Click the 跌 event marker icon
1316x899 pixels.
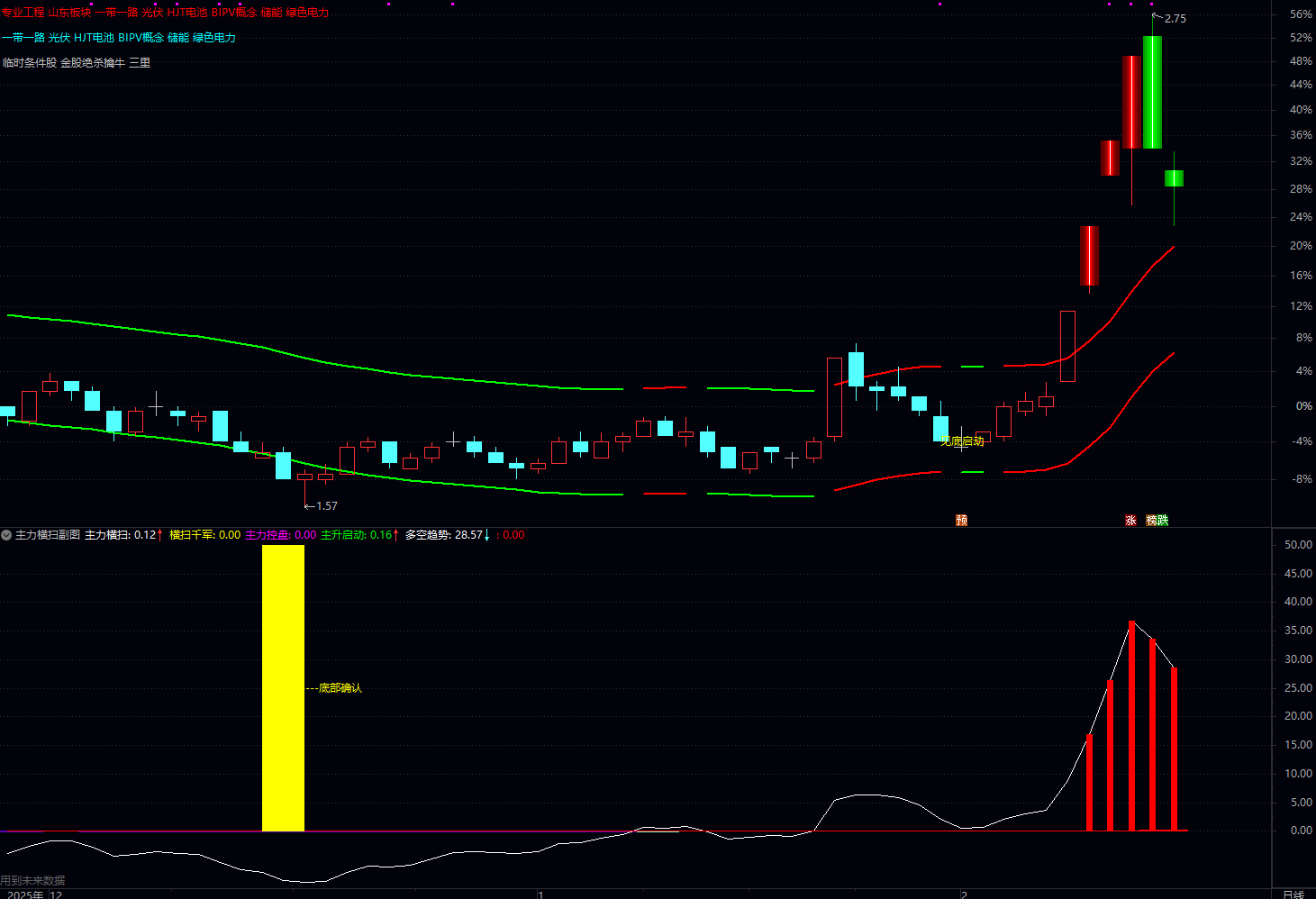(x=1163, y=521)
